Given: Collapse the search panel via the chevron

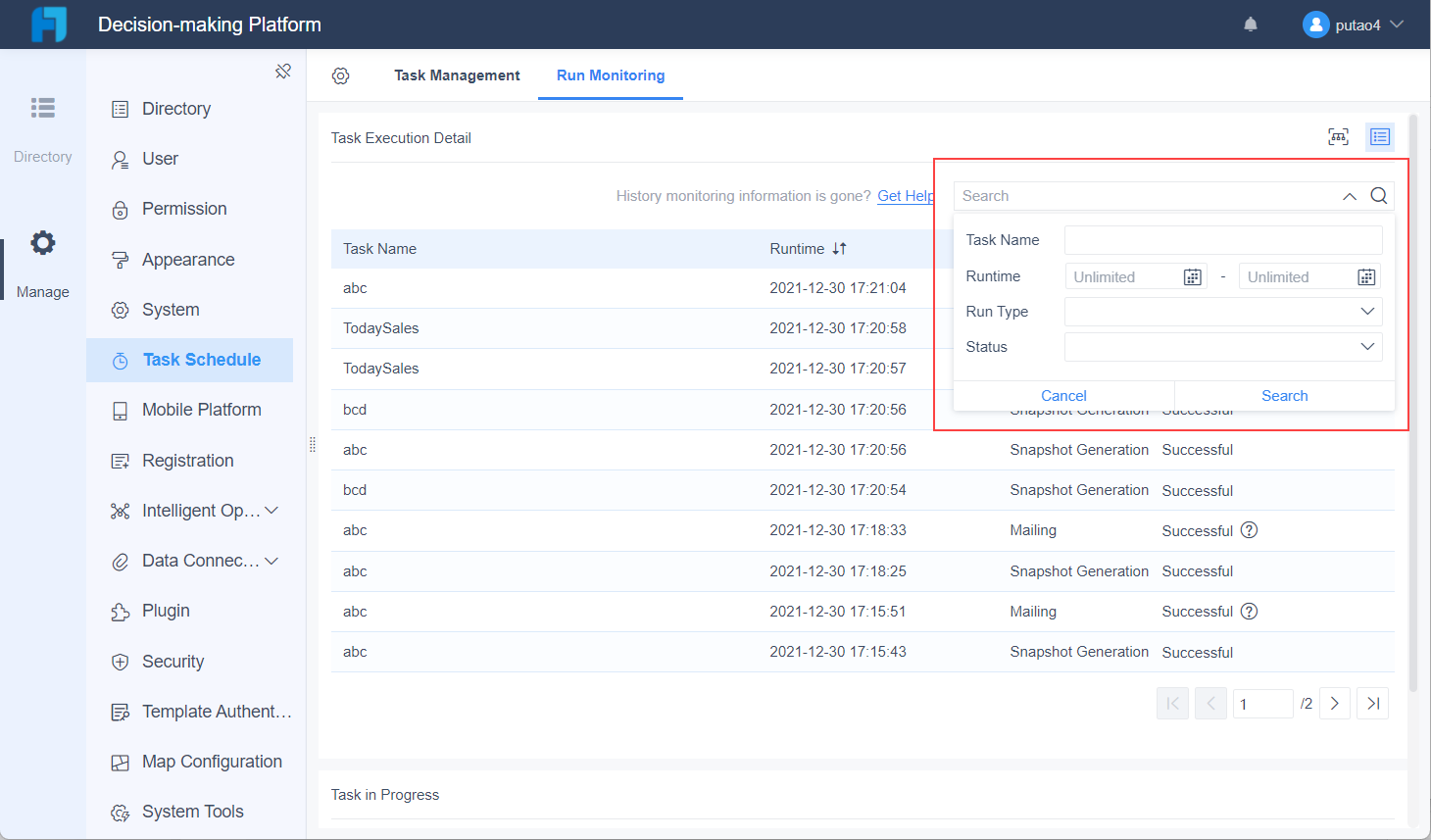Looking at the screenshot, I should (x=1350, y=195).
